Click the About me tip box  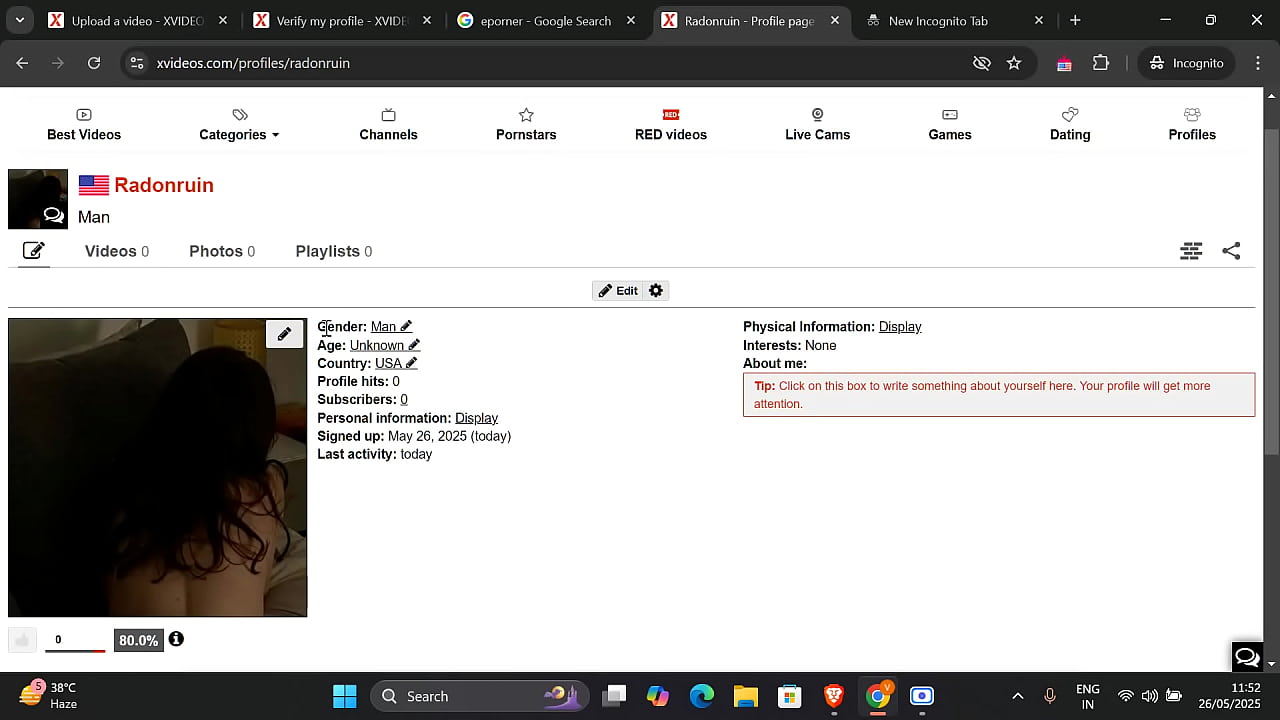click(x=998, y=395)
